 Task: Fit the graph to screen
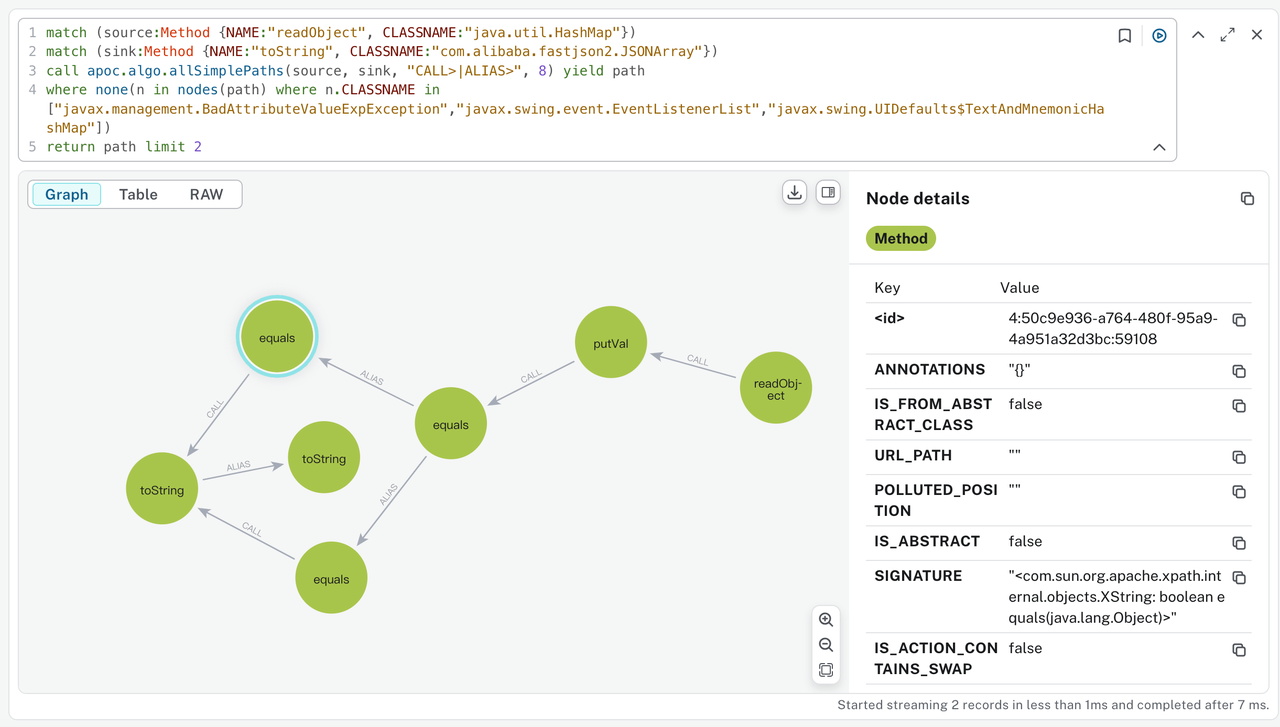[x=826, y=670]
